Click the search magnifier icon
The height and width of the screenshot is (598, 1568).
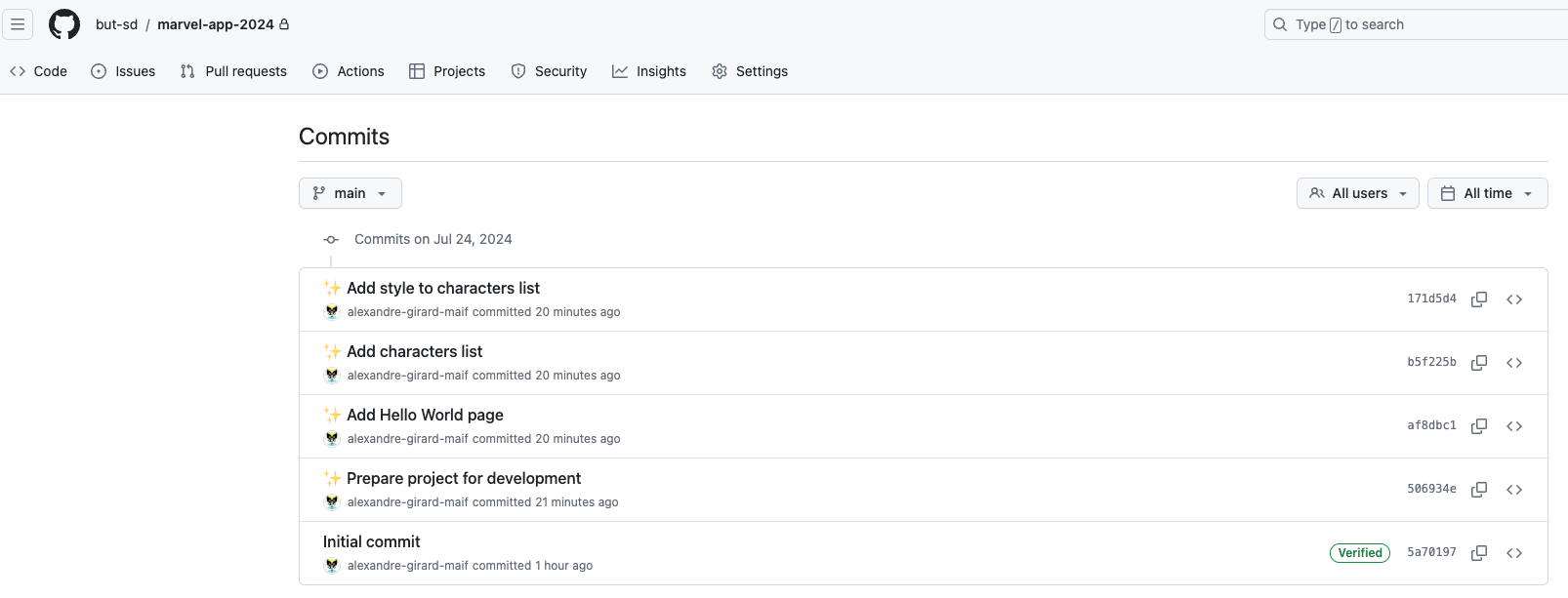click(1280, 24)
